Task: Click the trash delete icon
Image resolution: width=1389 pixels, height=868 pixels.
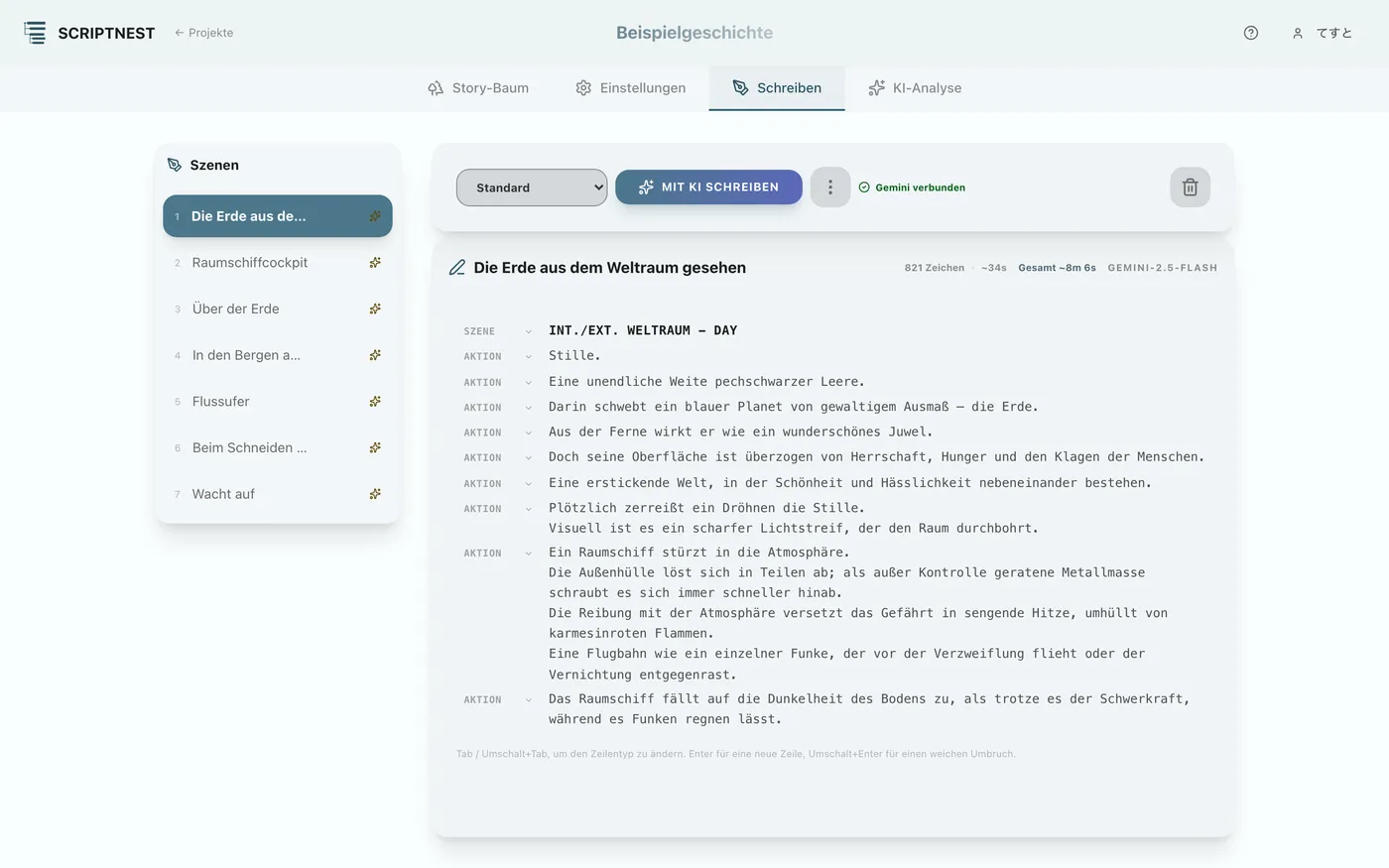Action: 1190,187
